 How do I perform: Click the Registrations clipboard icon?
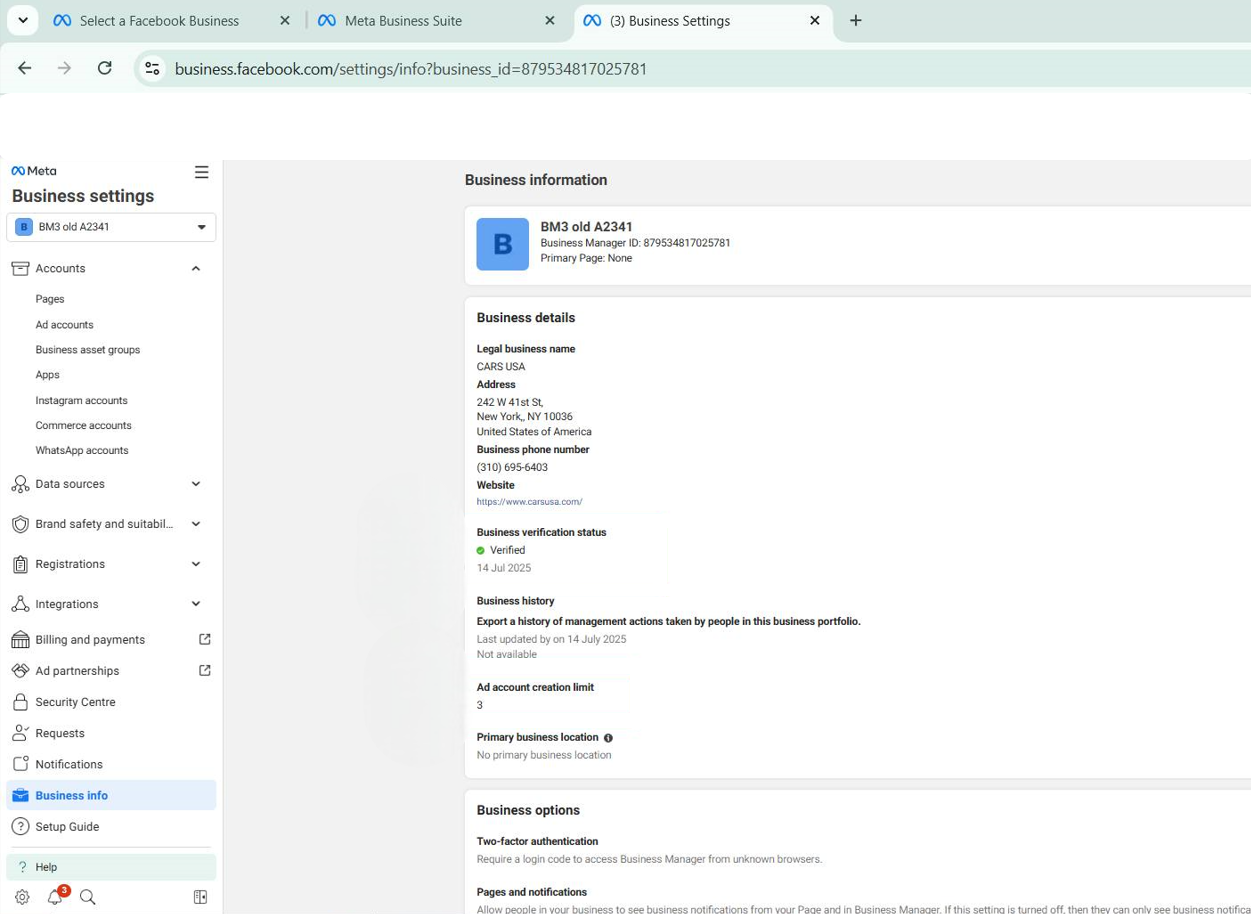coord(20,564)
